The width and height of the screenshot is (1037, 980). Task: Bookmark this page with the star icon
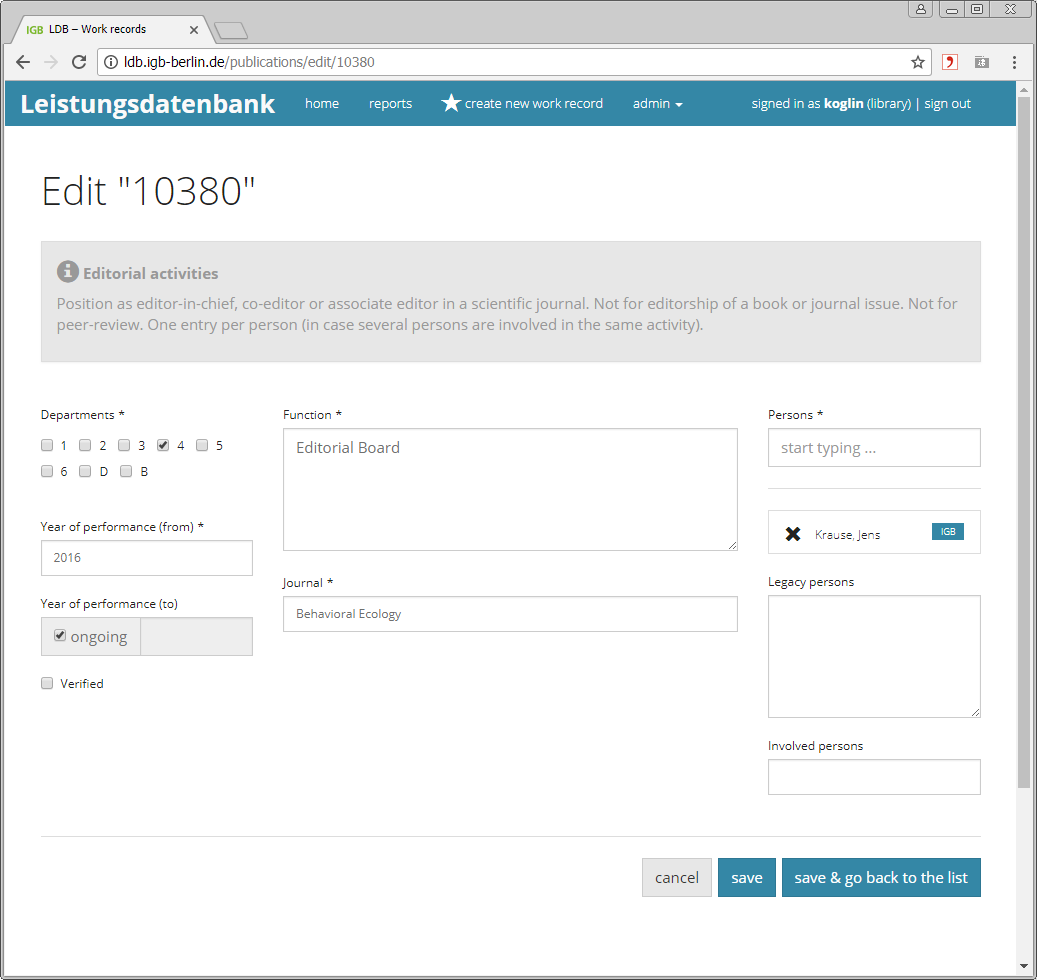pyautogui.click(x=917, y=62)
